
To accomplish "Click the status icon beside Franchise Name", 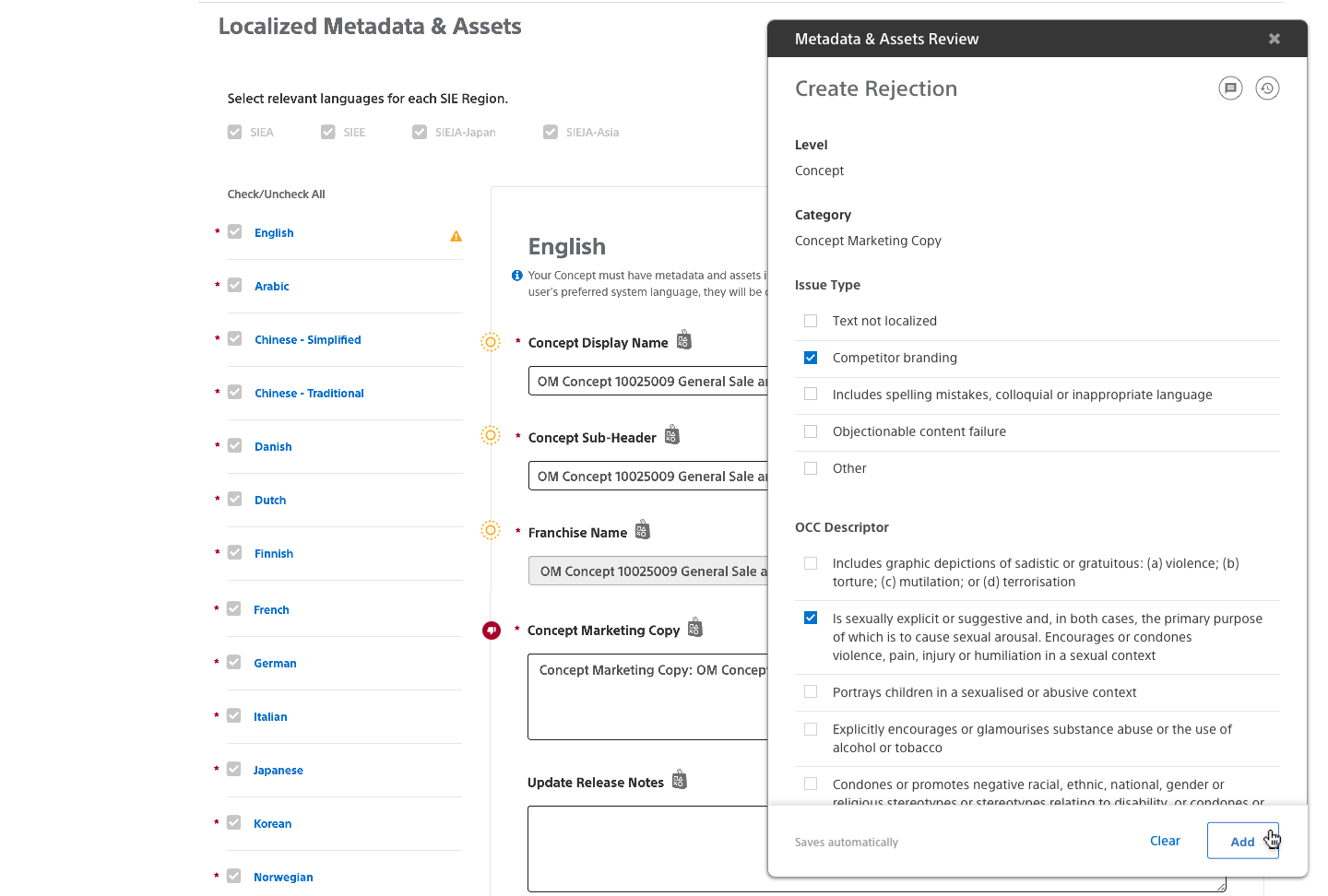I will point(491,530).
